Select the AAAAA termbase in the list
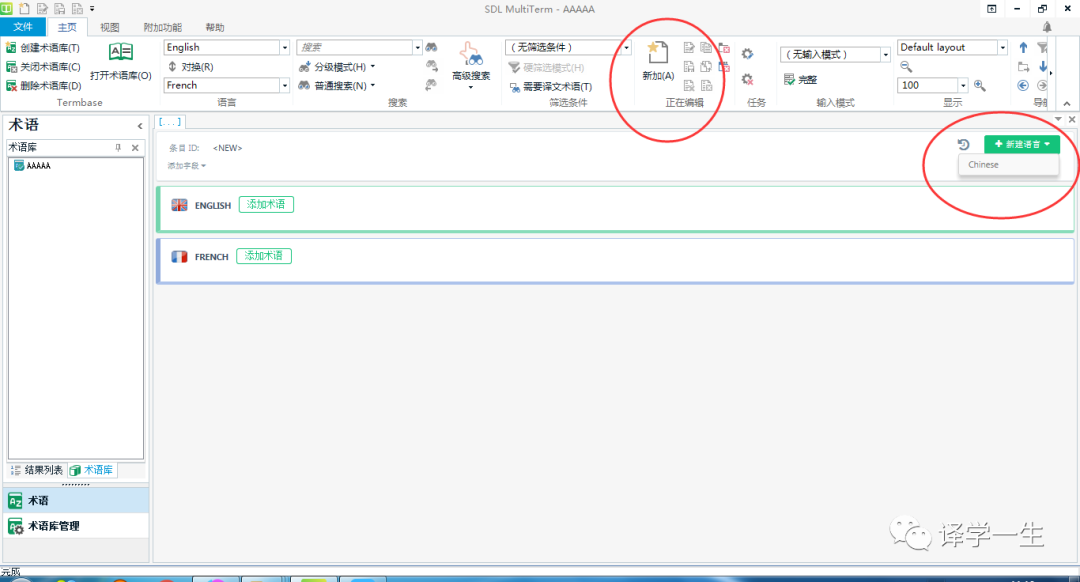This screenshot has height=582, width=1080. coord(32,166)
